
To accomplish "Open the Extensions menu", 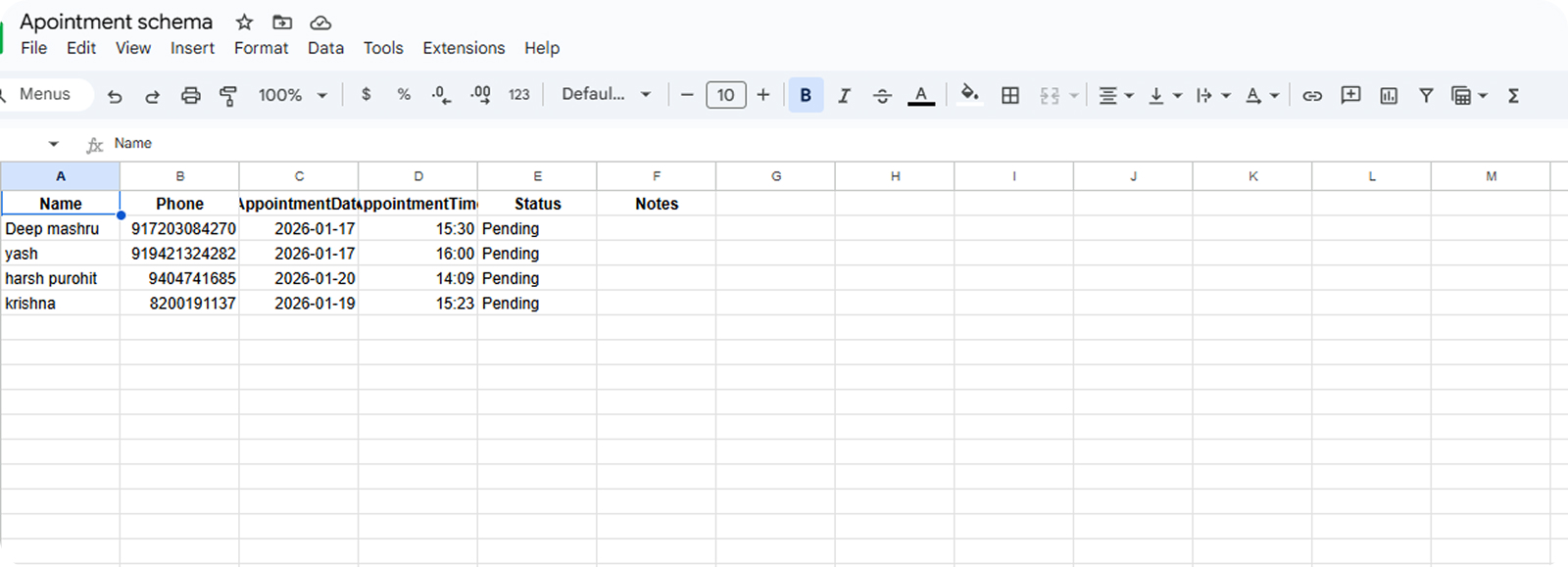I will pos(464,48).
